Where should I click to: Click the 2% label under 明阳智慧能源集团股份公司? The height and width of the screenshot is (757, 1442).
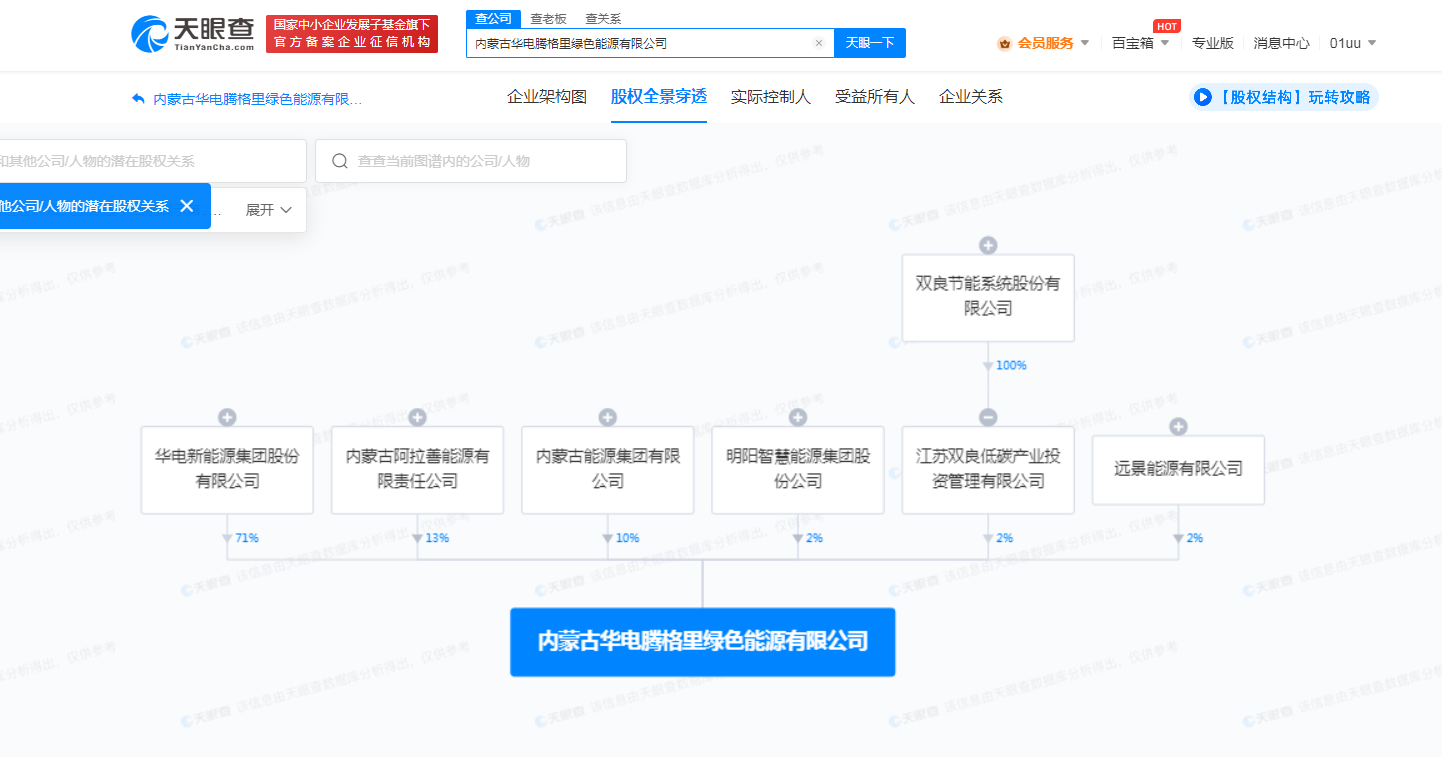coord(815,538)
